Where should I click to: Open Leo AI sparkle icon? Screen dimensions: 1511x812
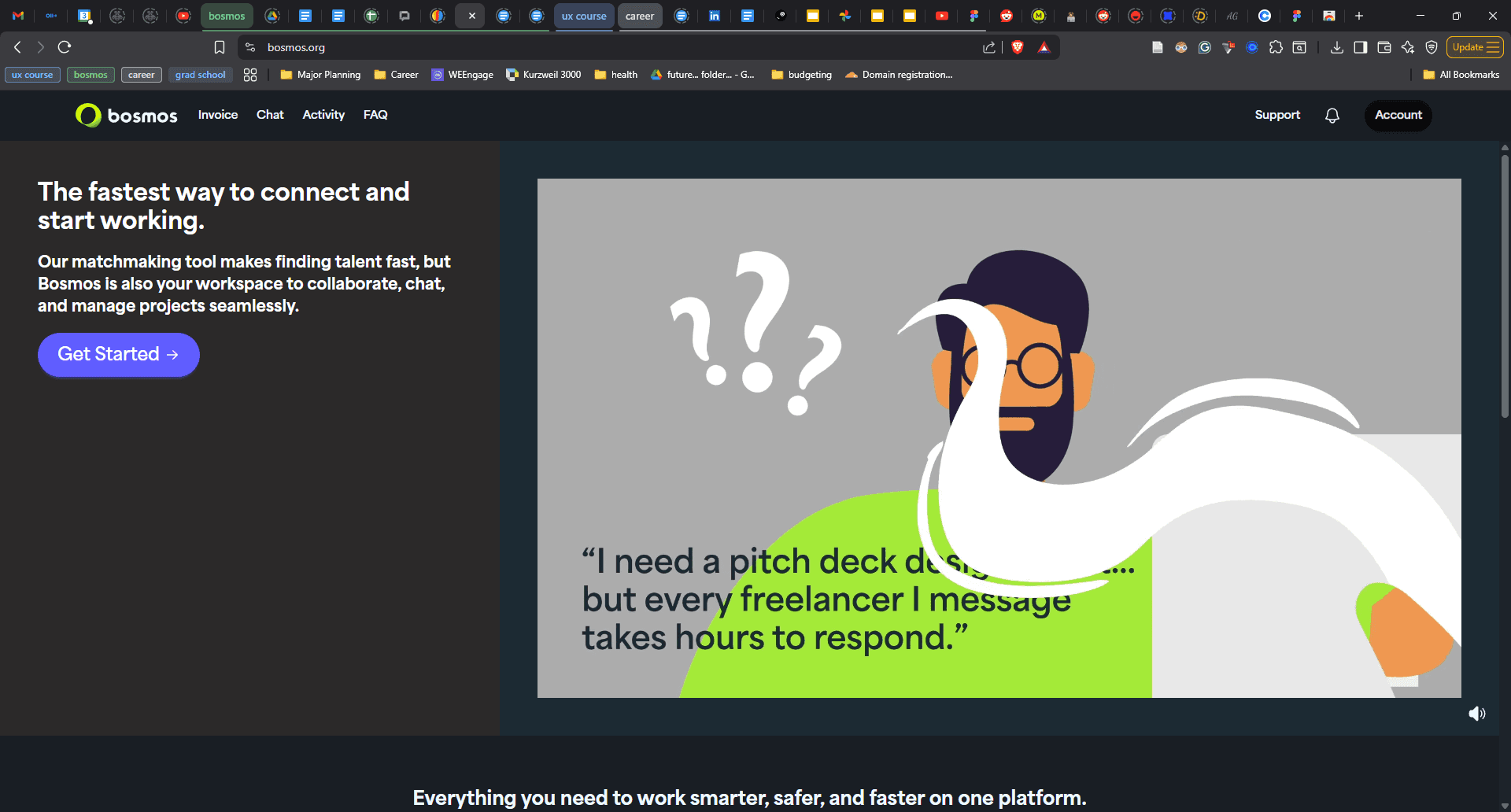[1408, 47]
